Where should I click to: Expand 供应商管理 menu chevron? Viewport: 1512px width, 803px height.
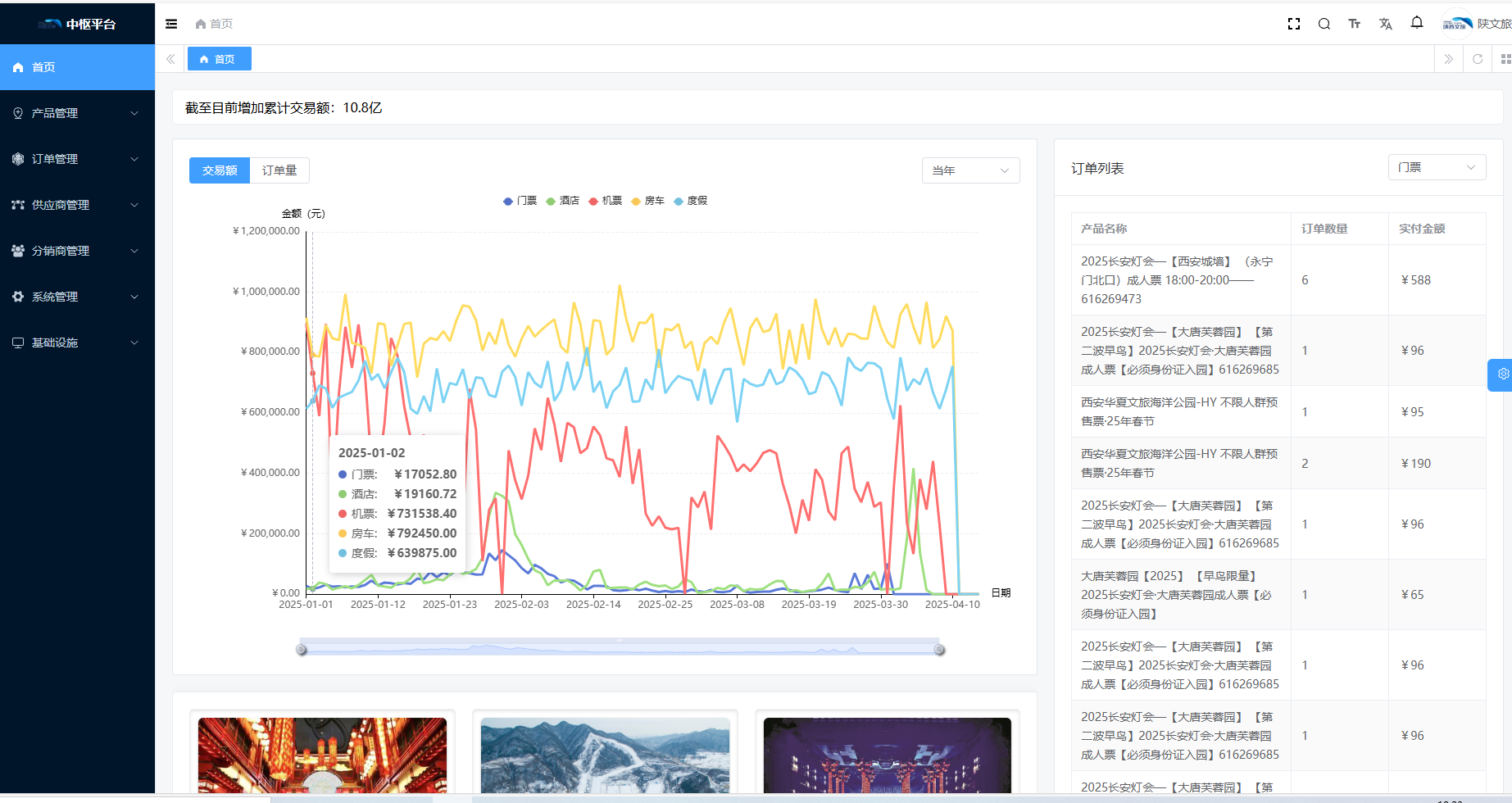pos(134,205)
